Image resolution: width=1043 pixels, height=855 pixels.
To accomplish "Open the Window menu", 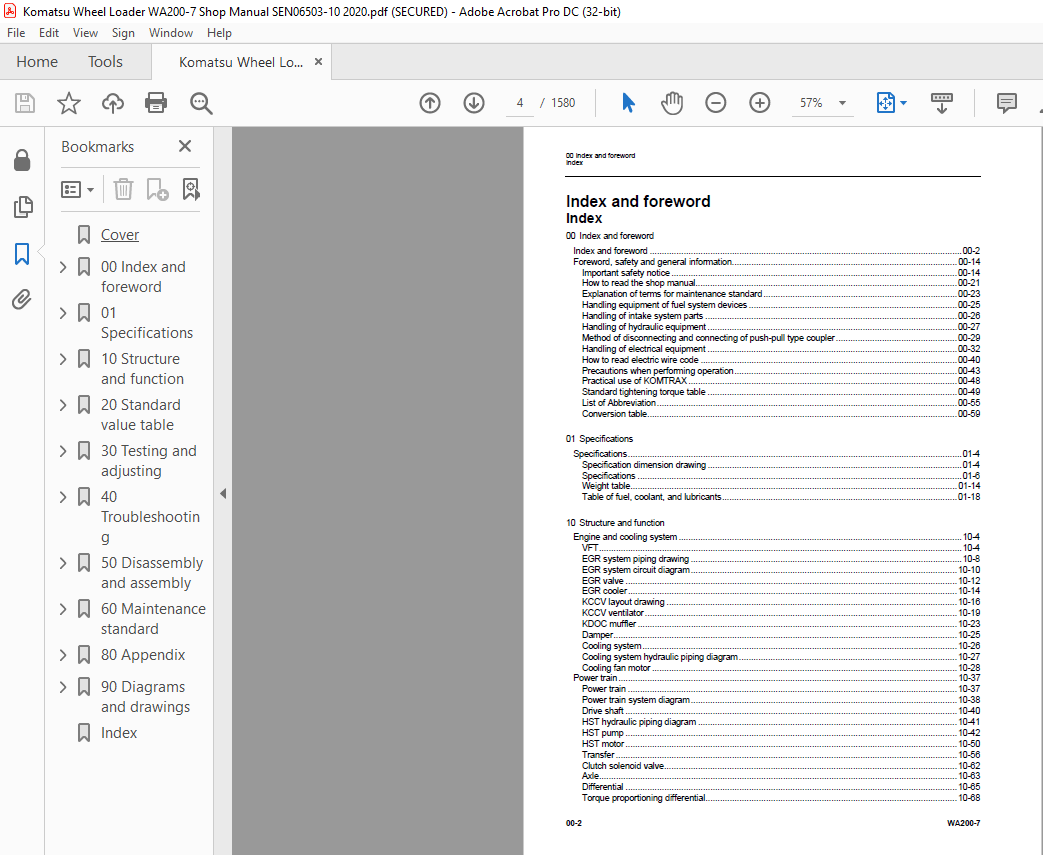I will pyautogui.click(x=171, y=33).
